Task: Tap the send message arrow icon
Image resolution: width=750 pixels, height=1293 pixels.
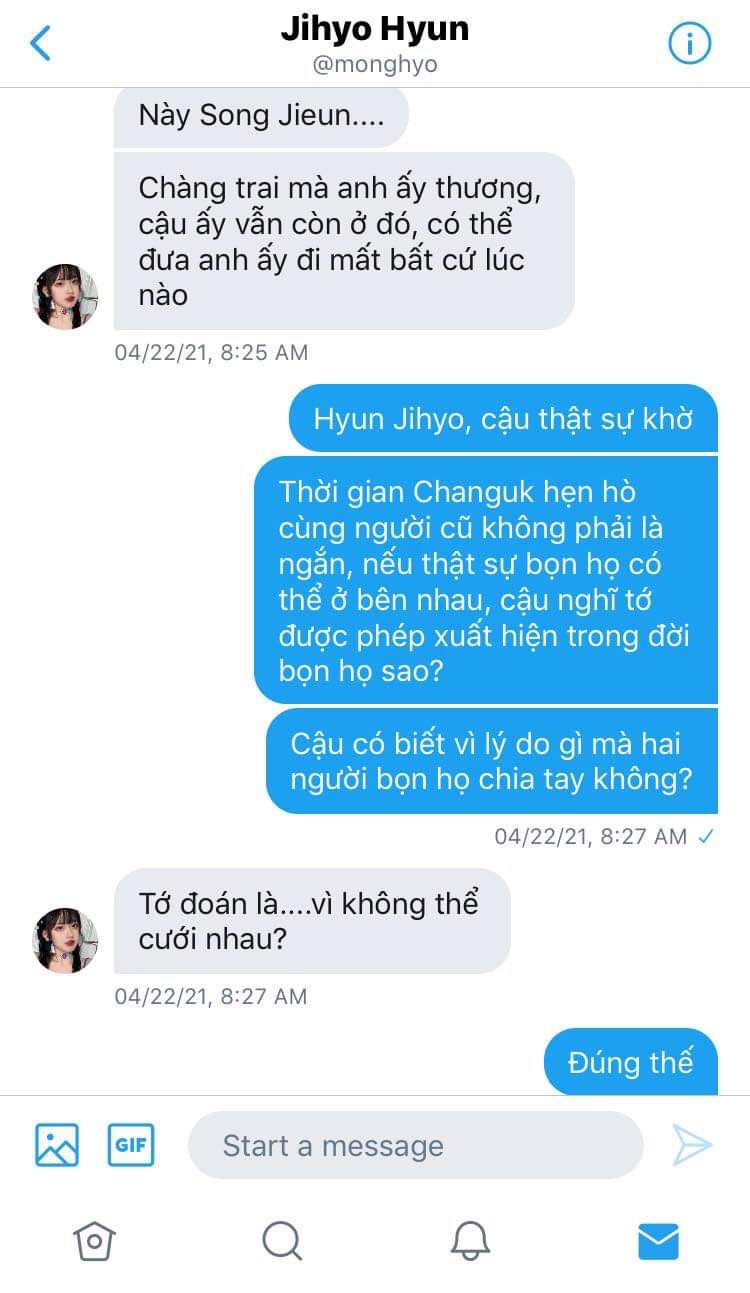Action: [x=692, y=1145]
